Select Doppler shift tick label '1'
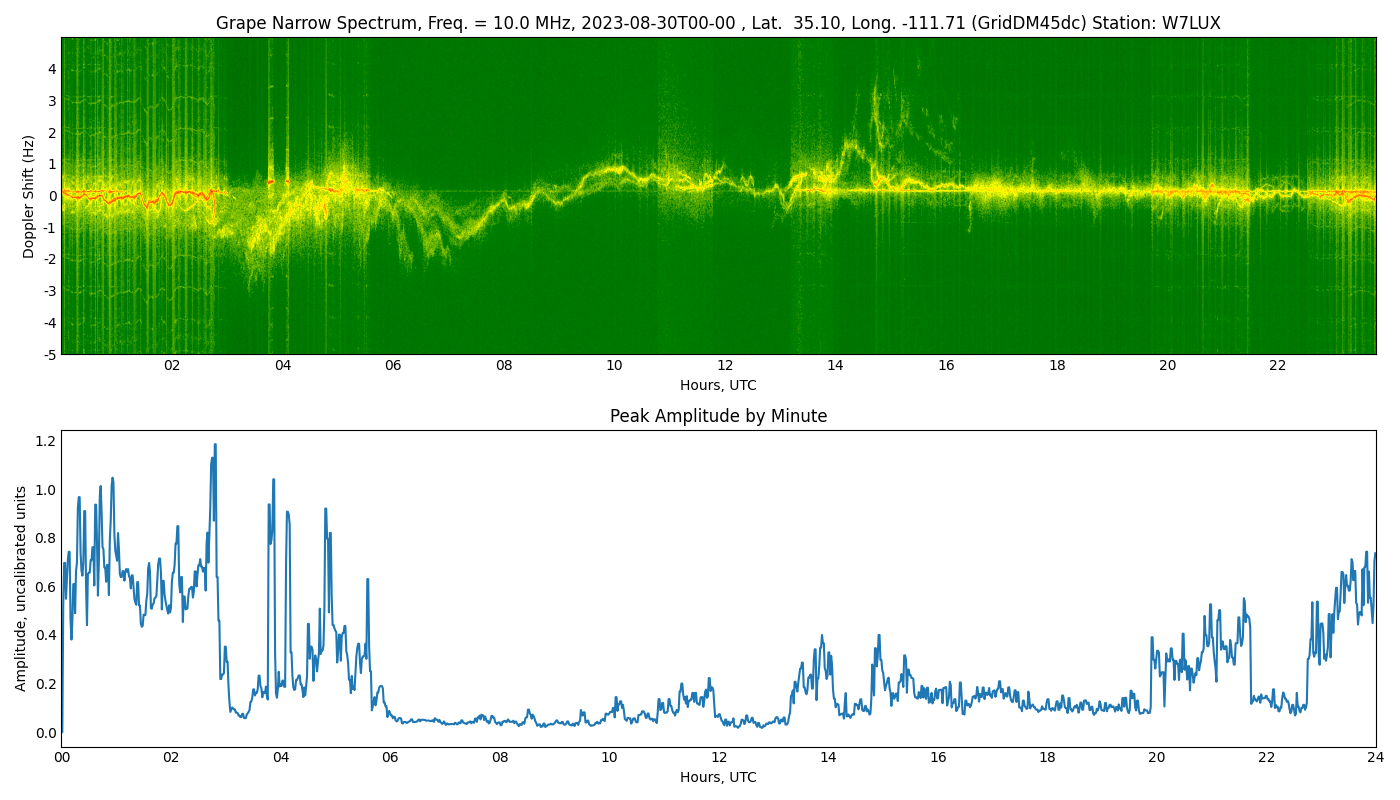The image size is (1400, 800). click(x=51, y=164)
